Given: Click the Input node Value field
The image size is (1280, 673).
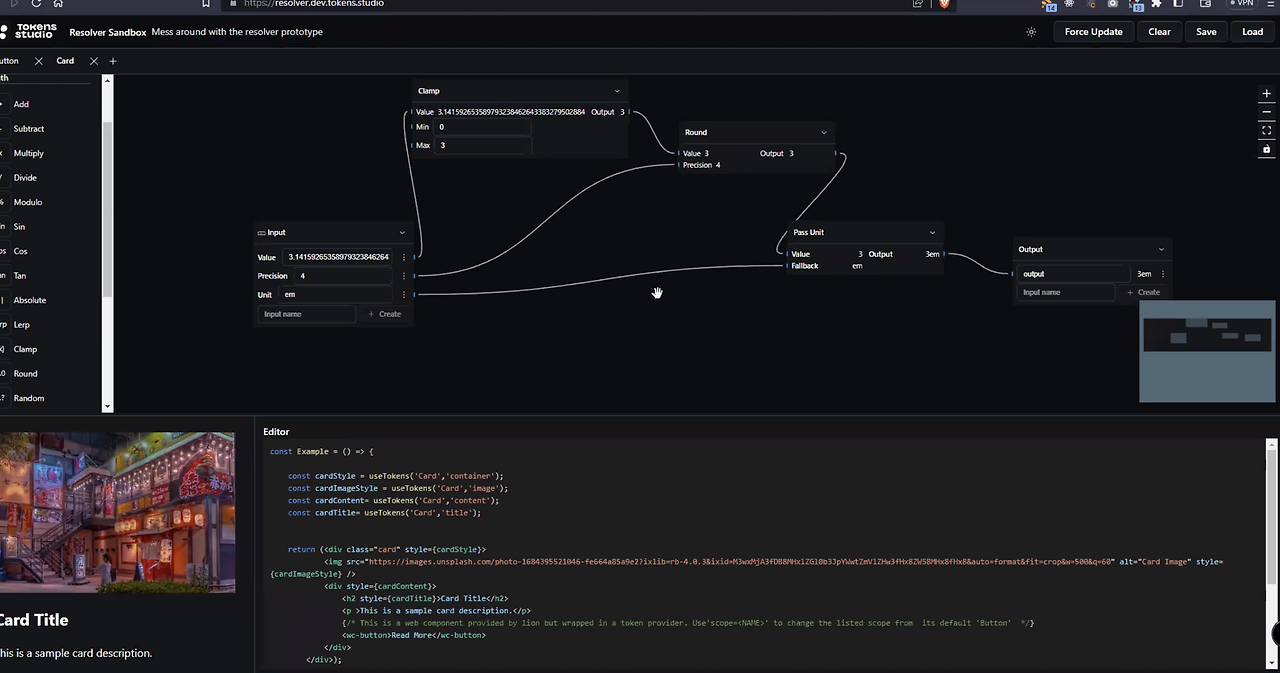Looking at the screenshot, I should tap(338, 257).
